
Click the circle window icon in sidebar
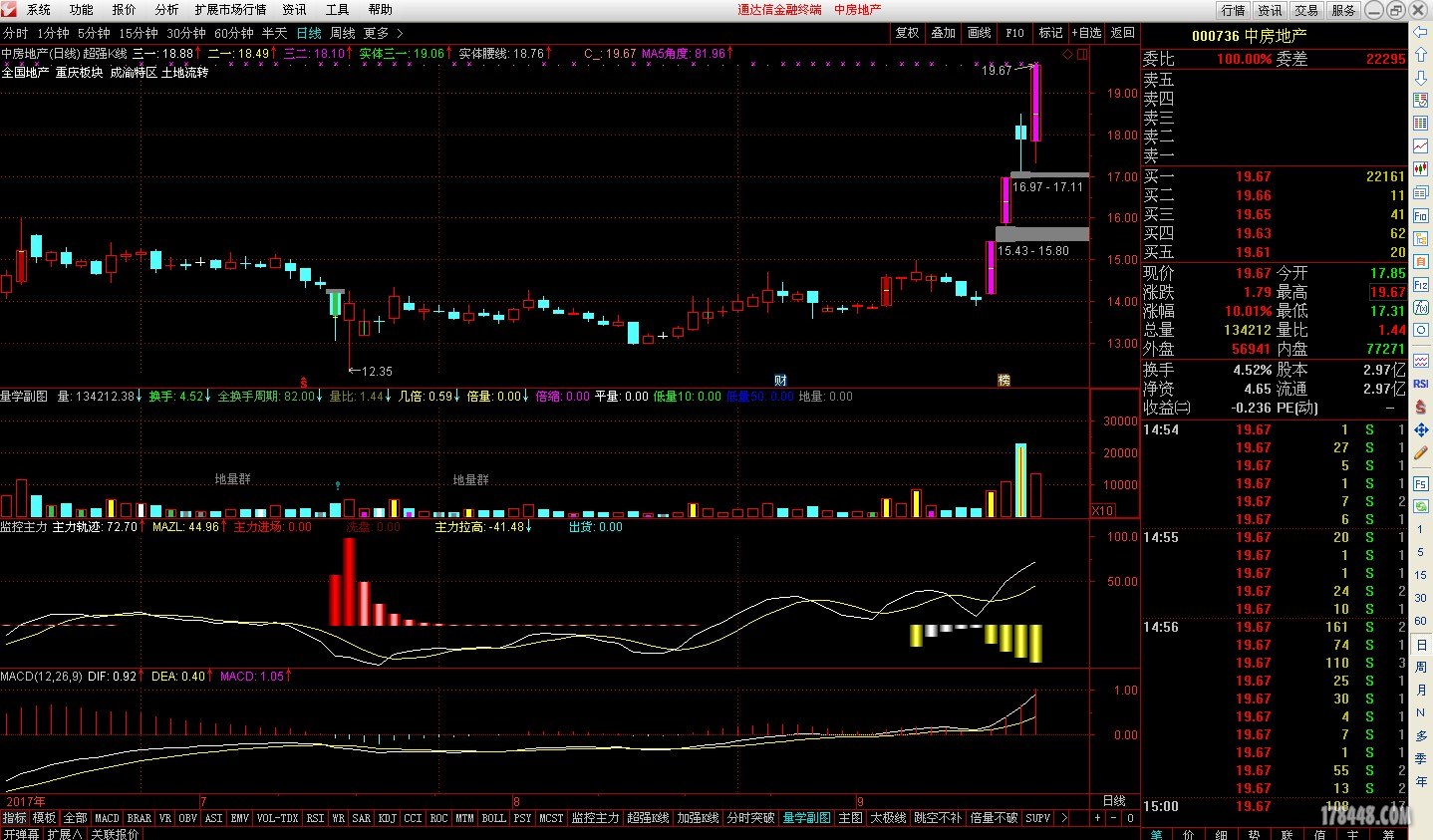(1421, 330)
